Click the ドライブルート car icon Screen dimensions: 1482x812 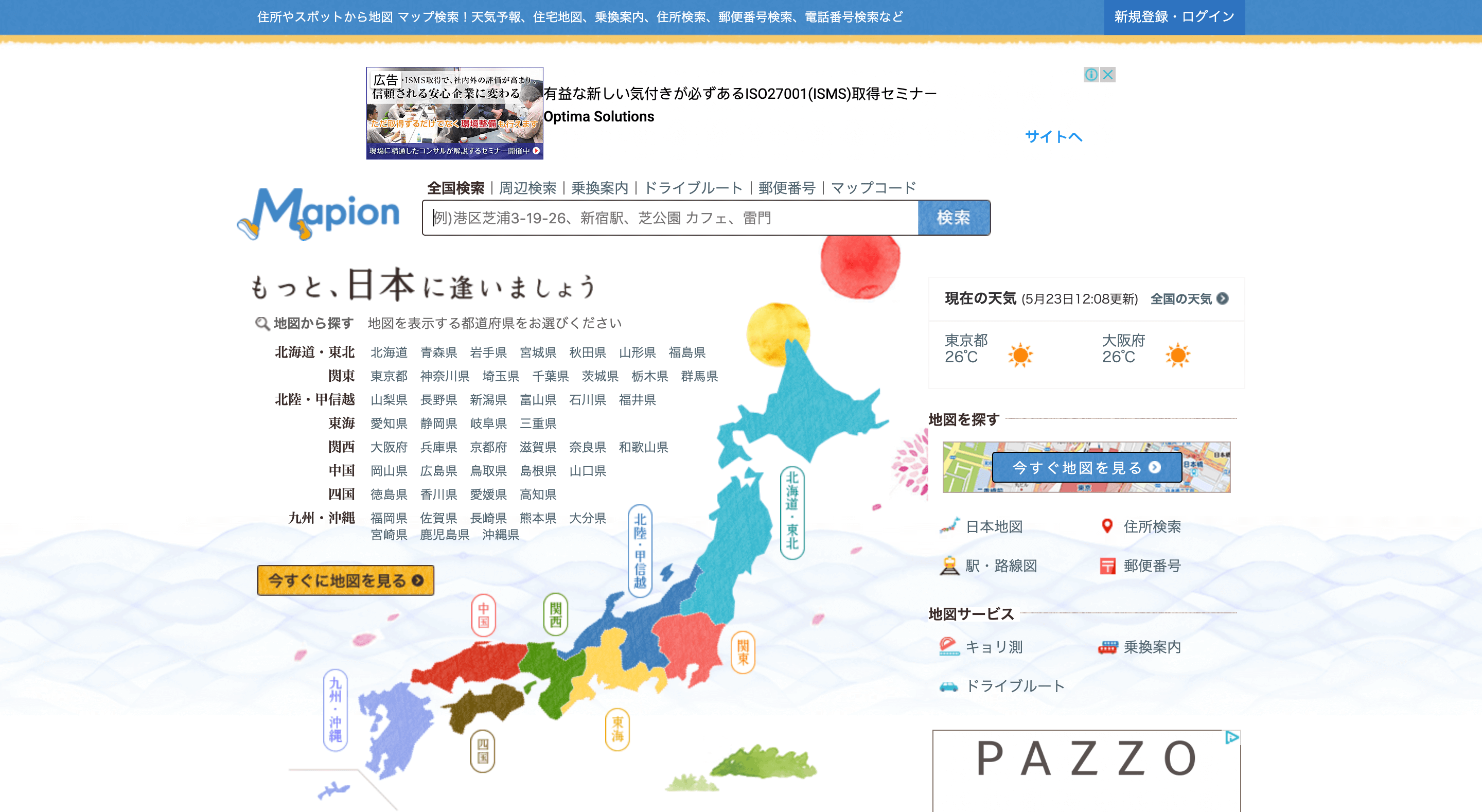click(x=949, y=686)
